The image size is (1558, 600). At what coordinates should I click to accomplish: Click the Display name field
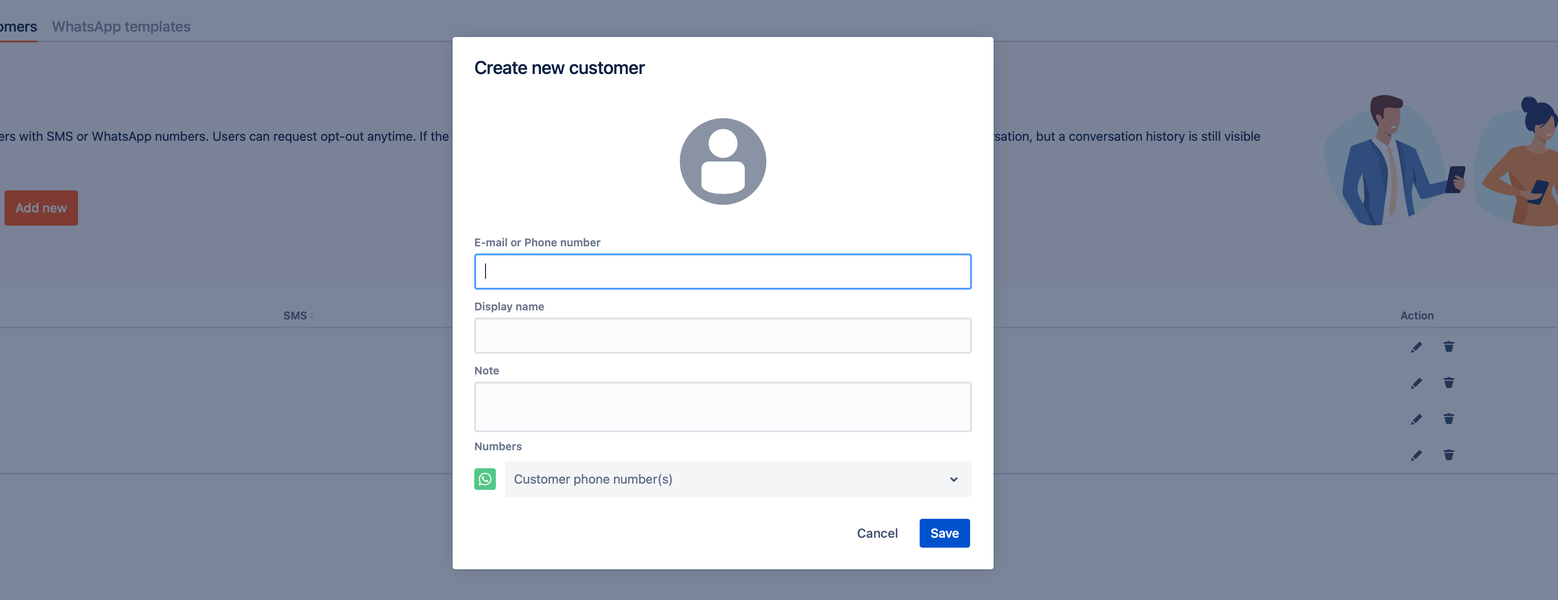point(722,335)
